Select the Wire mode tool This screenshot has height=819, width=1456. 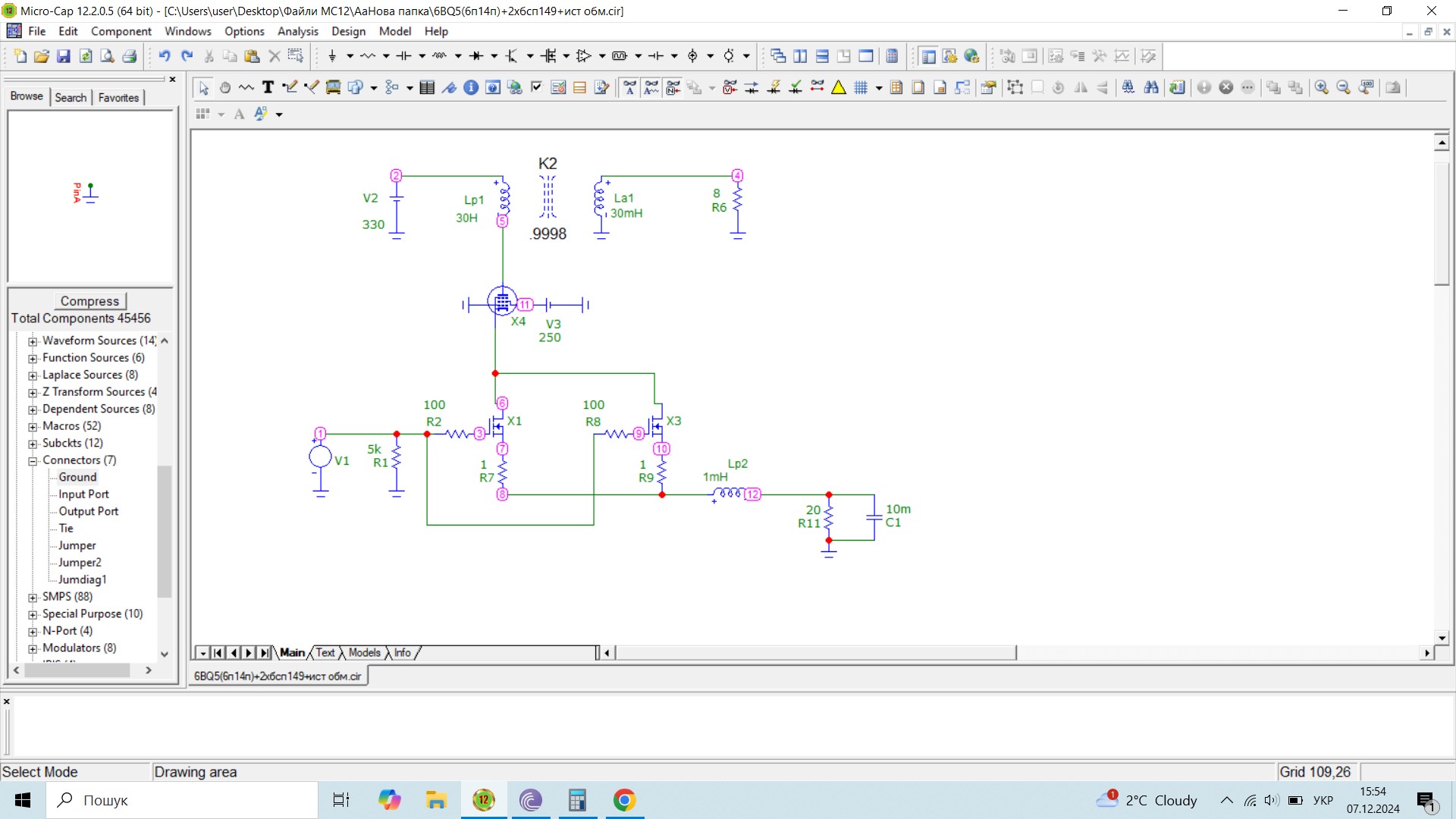[289, 87]
